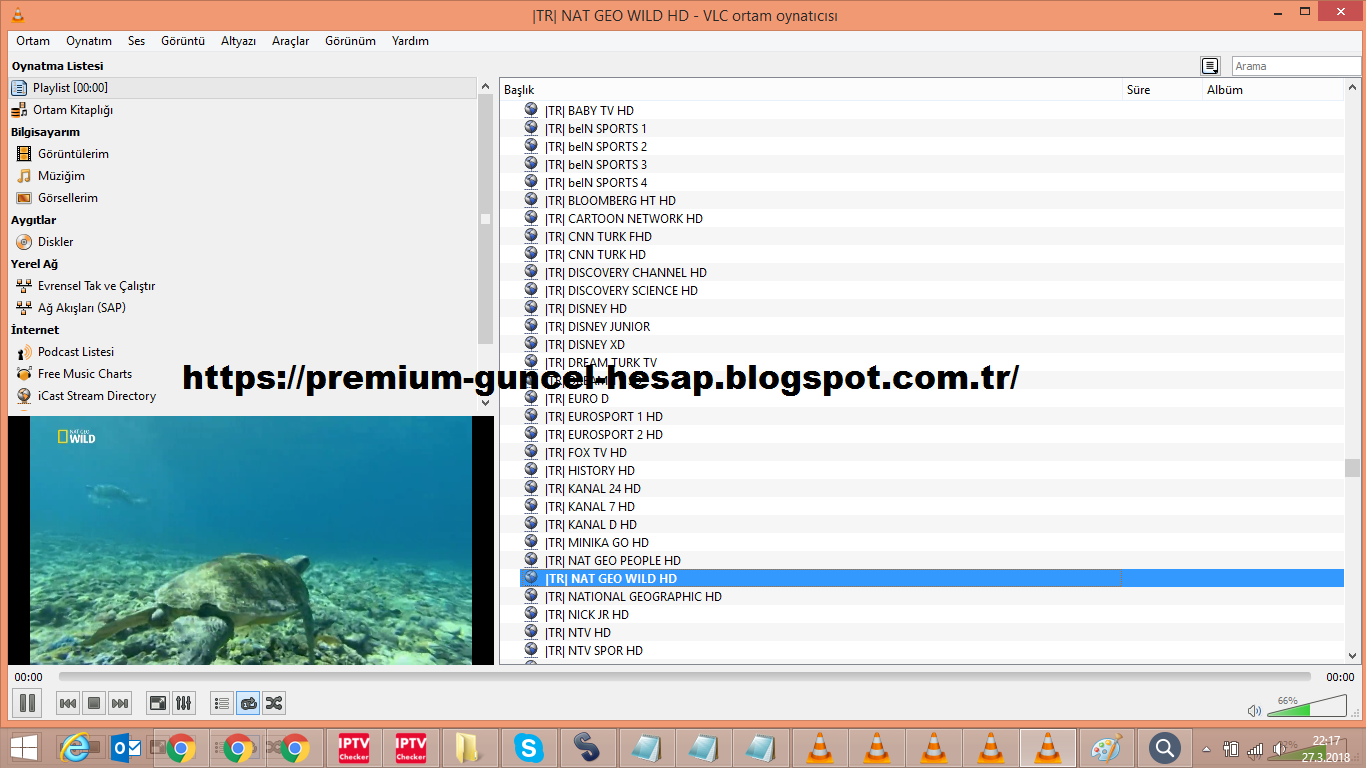
Task: Open Skype from the taskbar
Action: [x=529, y=747]
